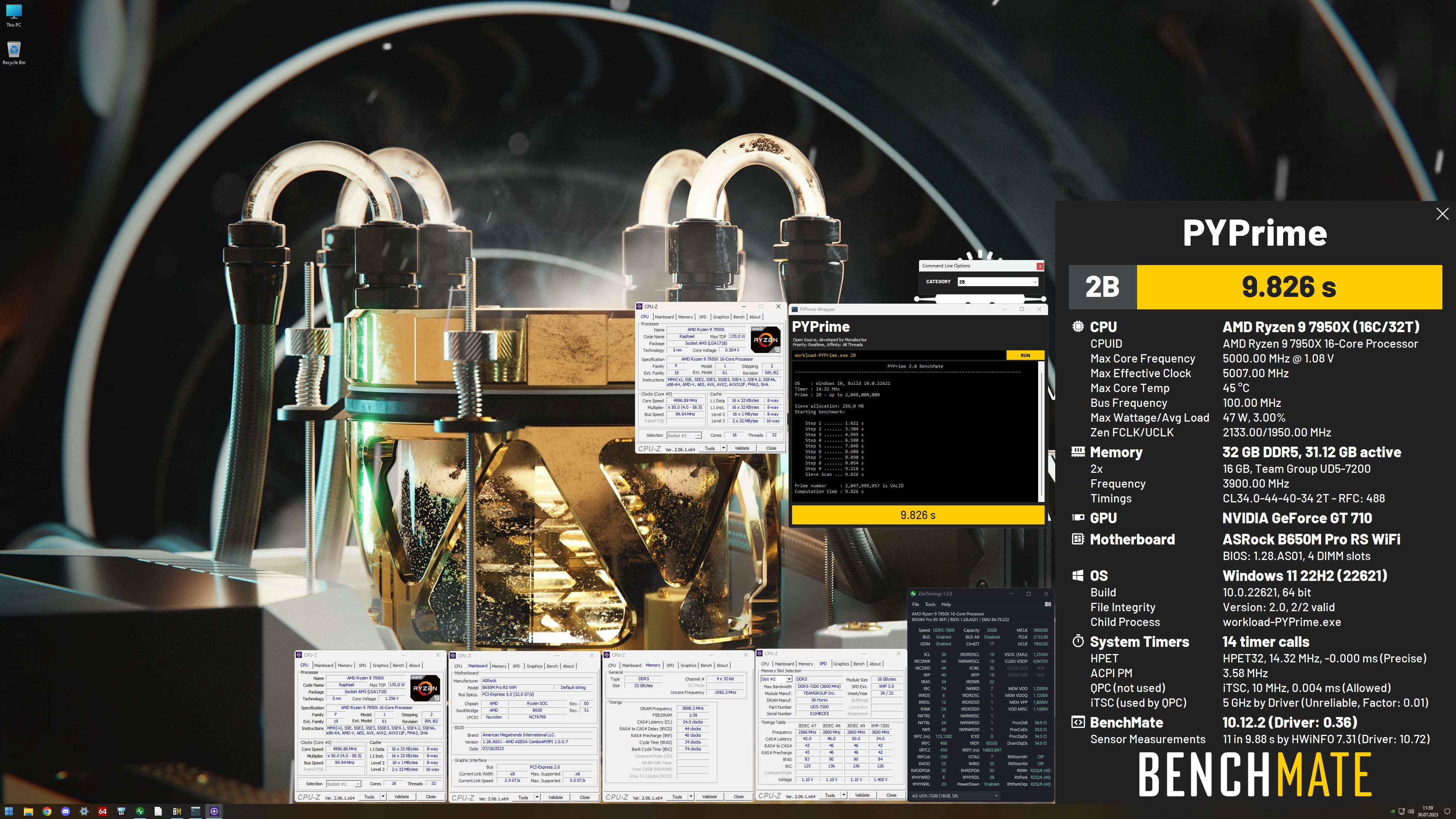Select About tab in CPU-Z SPD window
1456x819 pixels.
[875, 664]
